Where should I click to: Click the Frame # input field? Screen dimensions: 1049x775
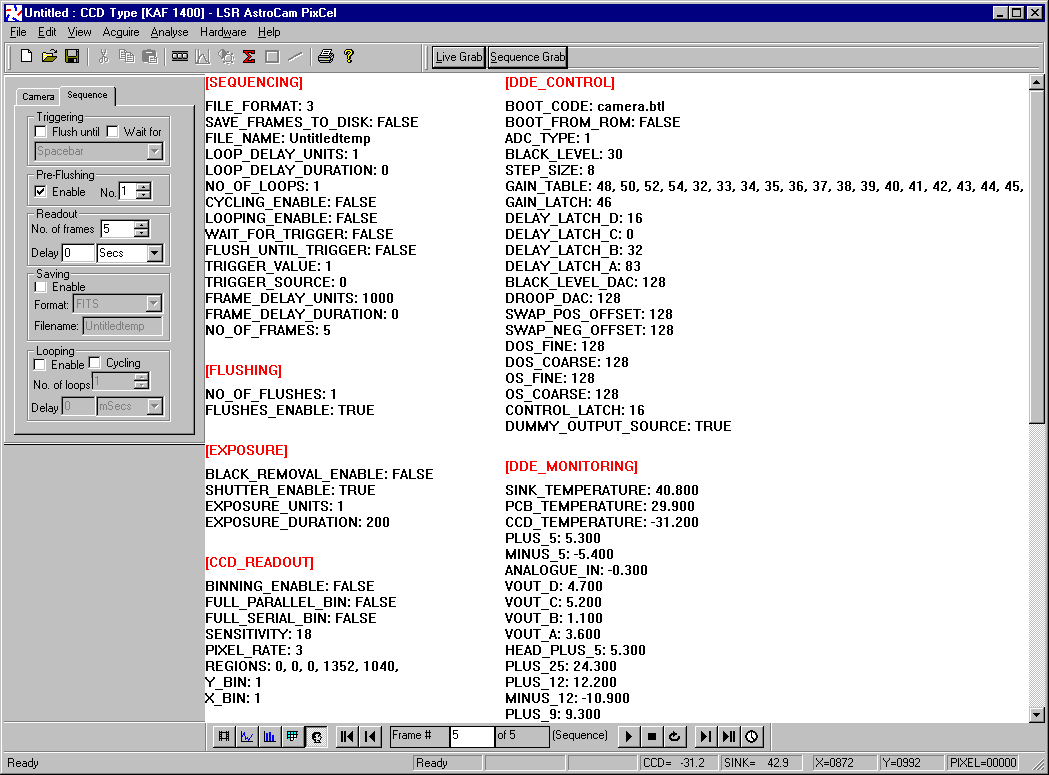point(472,736)
